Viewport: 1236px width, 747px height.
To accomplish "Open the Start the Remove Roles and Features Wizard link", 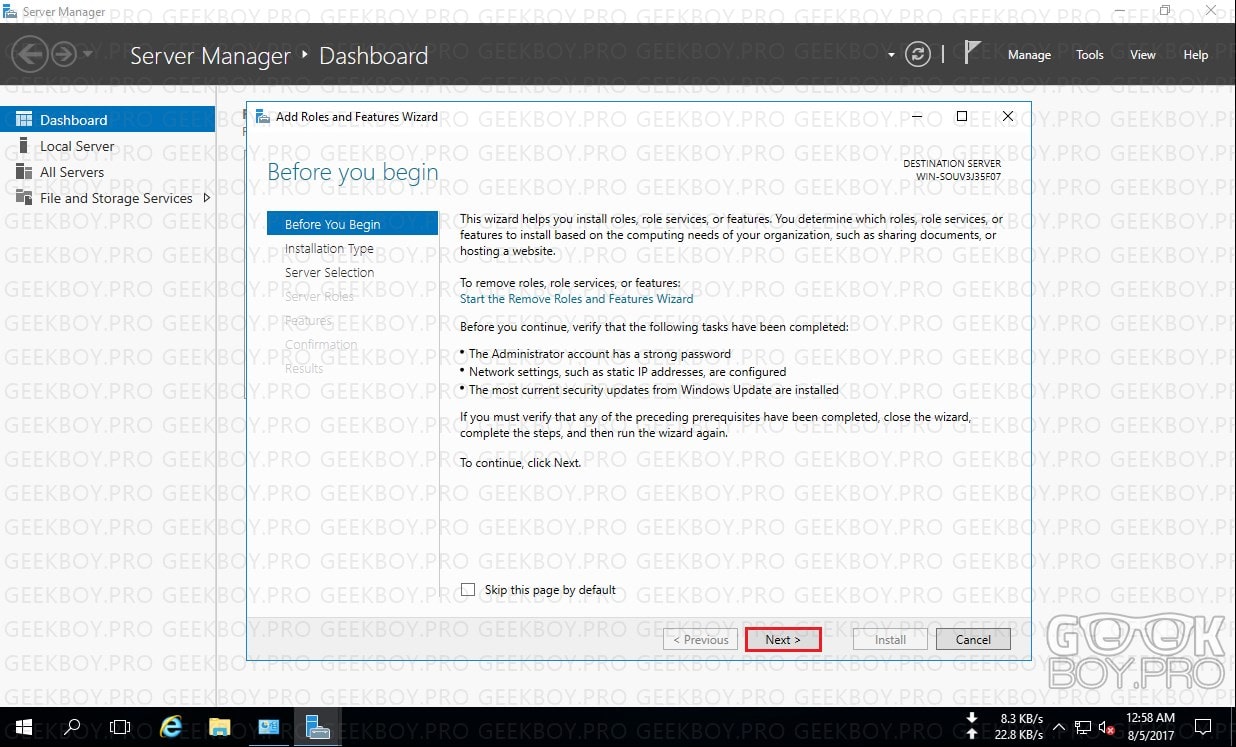I will [576, 298].
